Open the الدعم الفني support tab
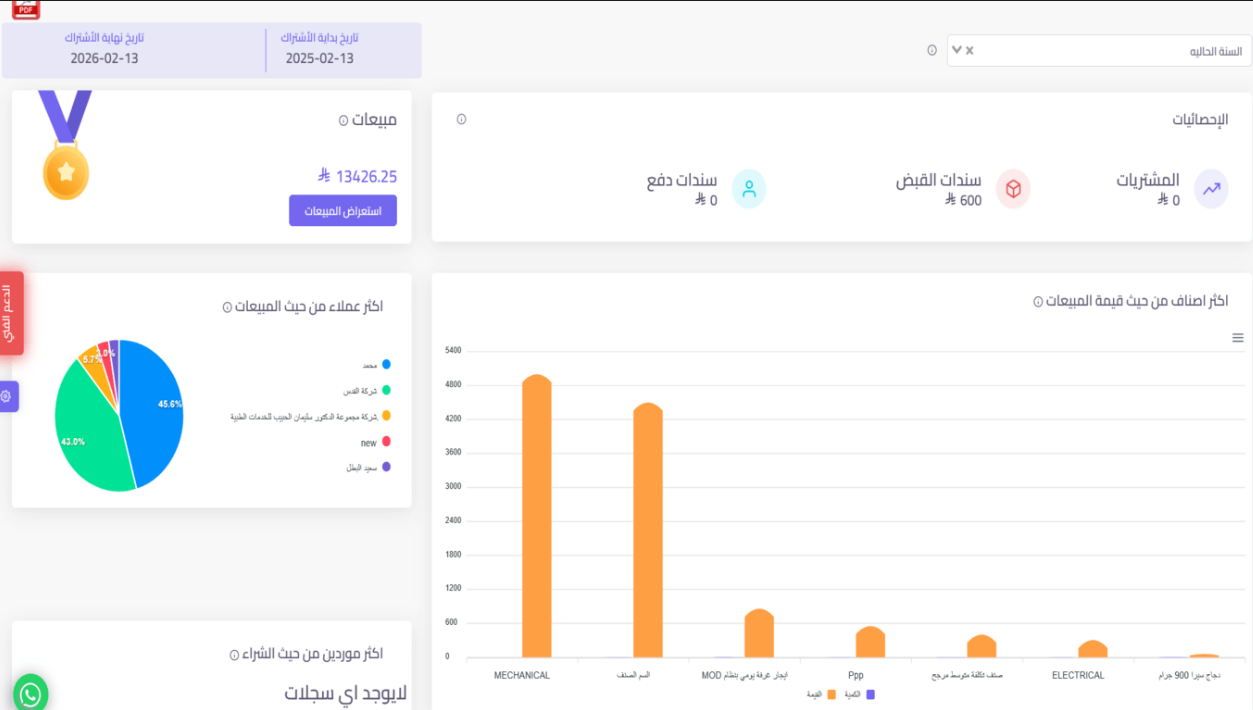The image size is (1253, 710). pyautogui.click(x=12, y=312)
